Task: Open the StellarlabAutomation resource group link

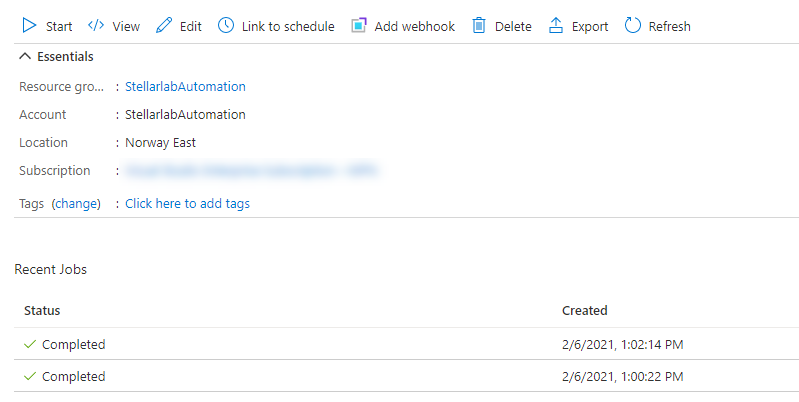Action: pyautogui.click(x=185, y=87)
